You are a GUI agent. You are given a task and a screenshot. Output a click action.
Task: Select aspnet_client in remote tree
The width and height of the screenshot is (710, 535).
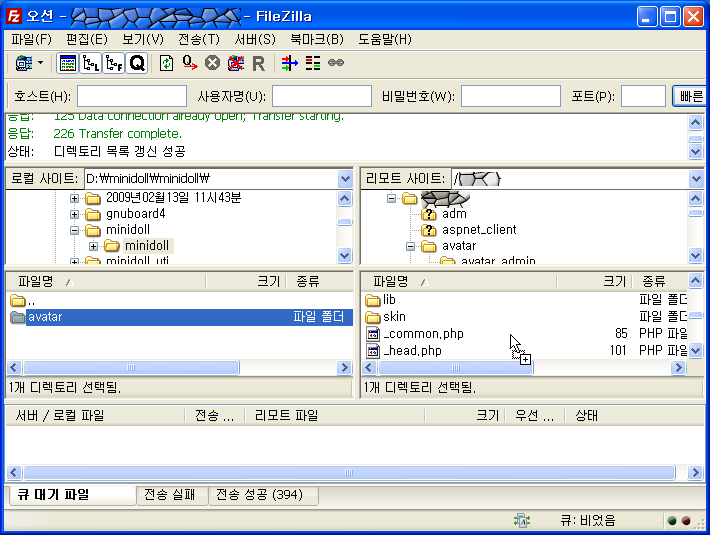479,229
